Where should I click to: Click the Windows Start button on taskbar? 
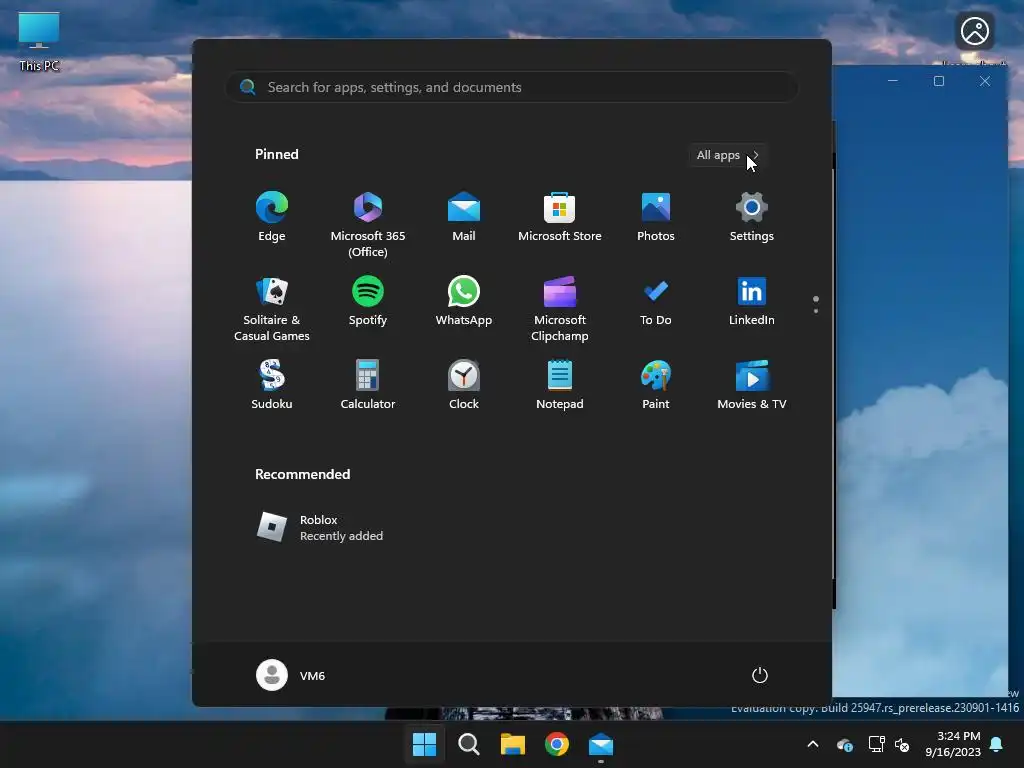[x=424, y=744]
